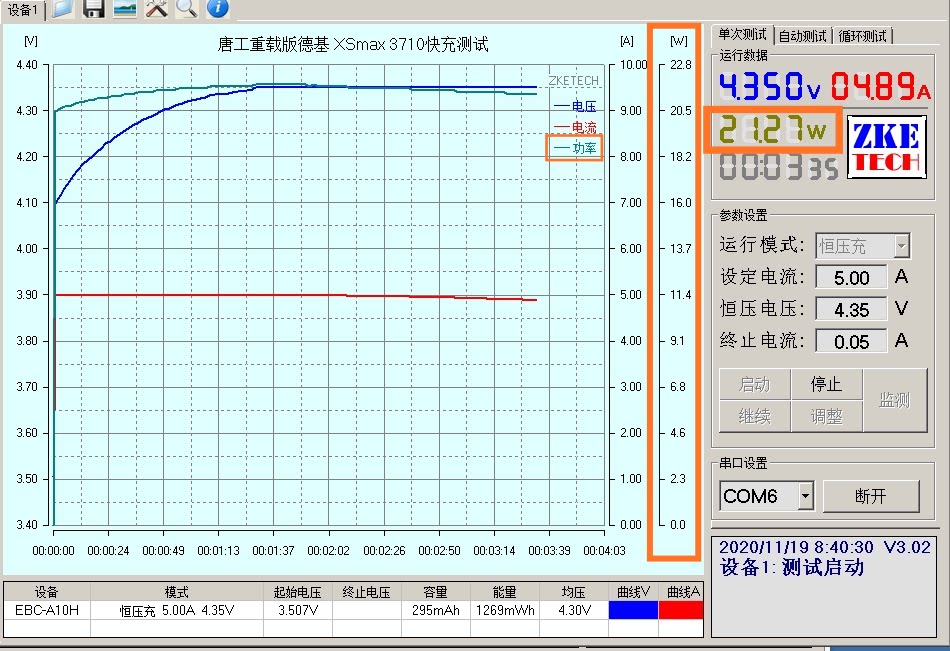Open settings with the hammer and wrench icon

click(x=156, y=8)
